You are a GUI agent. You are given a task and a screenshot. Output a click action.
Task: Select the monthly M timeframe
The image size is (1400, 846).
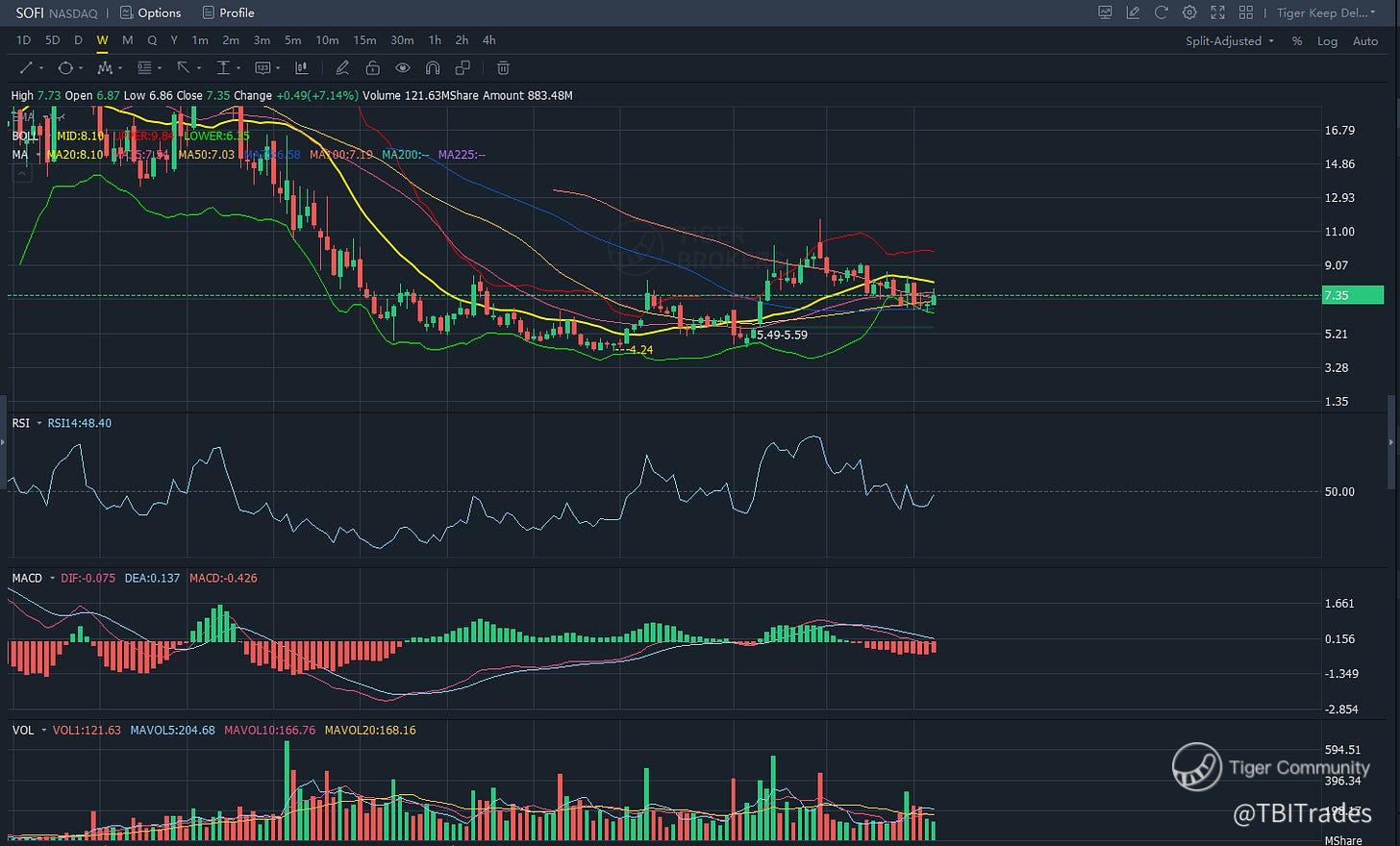pos(128,40)
